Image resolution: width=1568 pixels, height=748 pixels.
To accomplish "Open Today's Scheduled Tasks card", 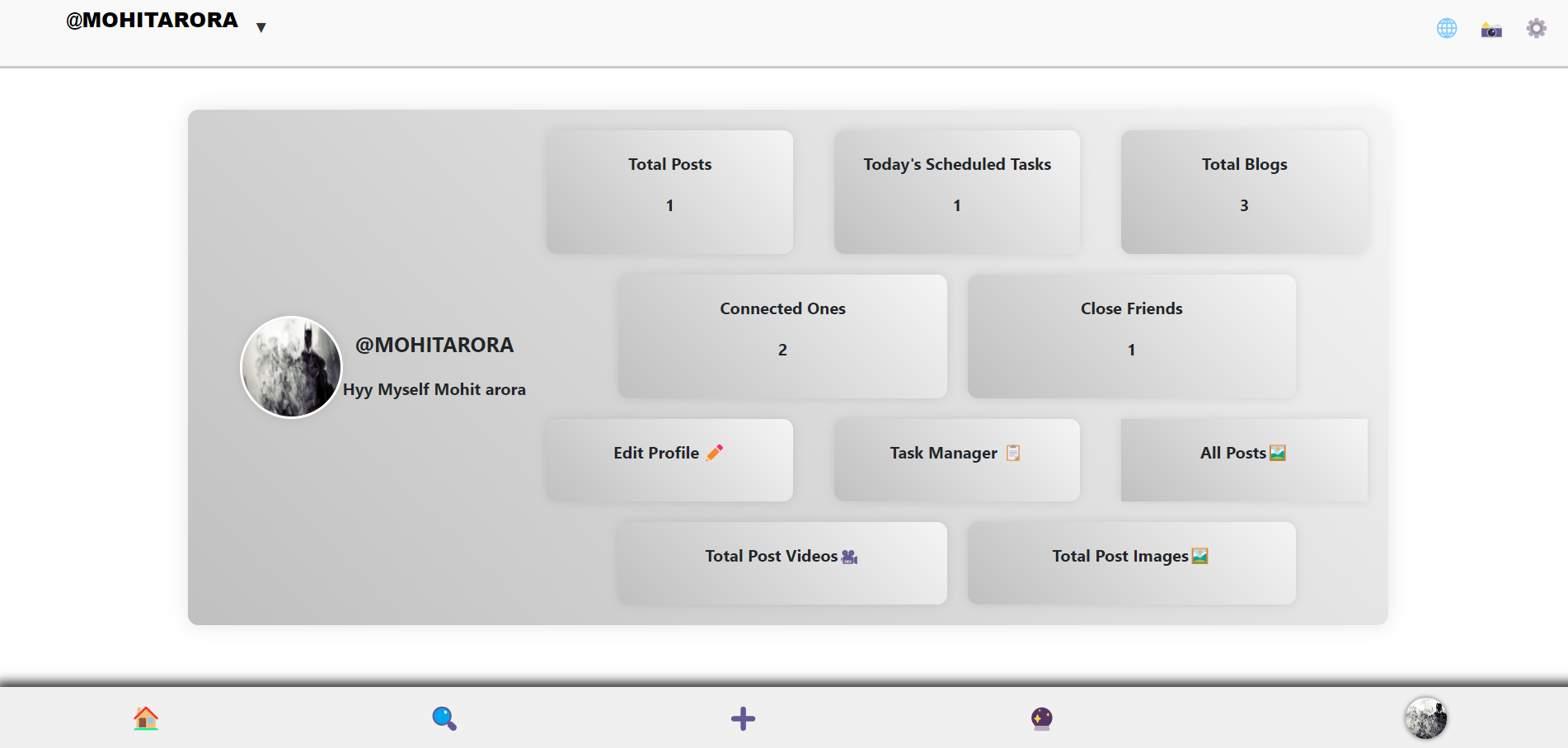I will coord(956,191).
